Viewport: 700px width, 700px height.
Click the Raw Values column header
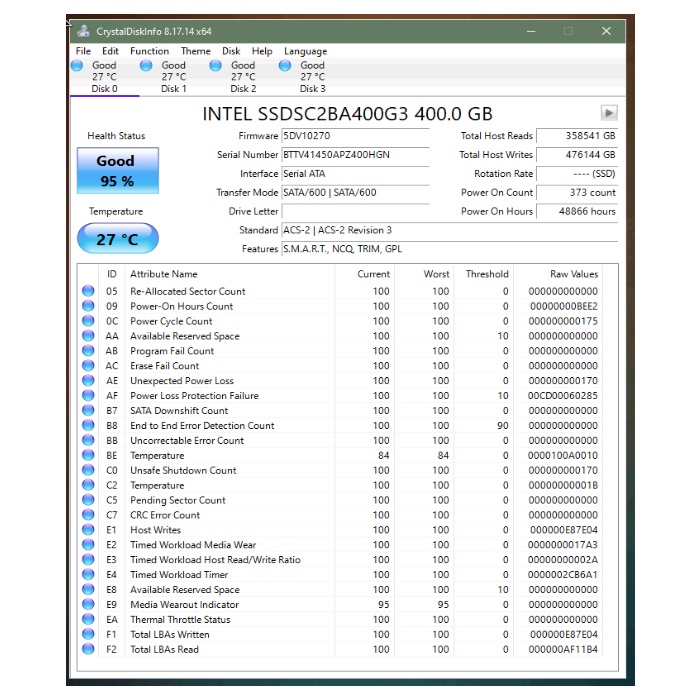[573, 274]
